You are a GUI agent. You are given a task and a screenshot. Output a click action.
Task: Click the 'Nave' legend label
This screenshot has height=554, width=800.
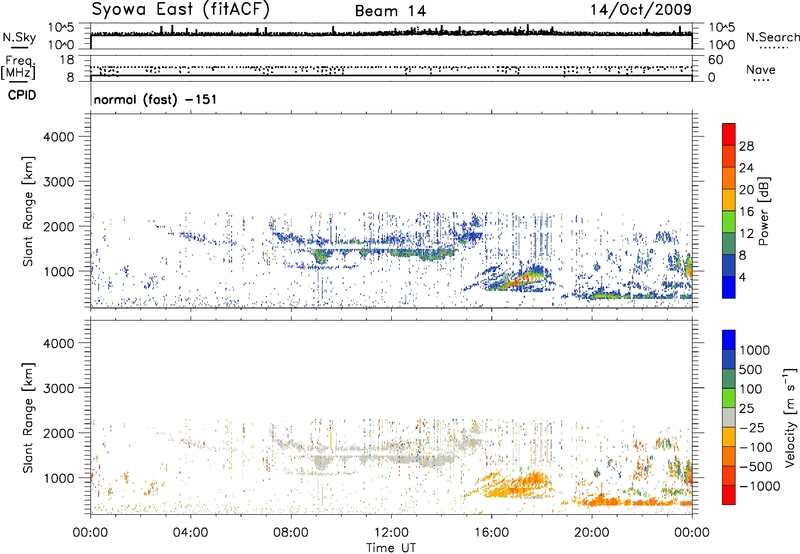pos(761,69)
